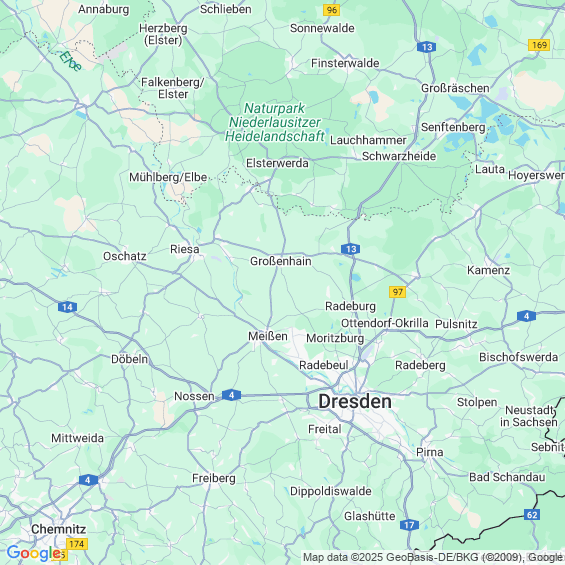Image resolution: width=565 pixels, height=565 pixels.
Task: Click the yellow 96 road shield near Sonnewalde
Action: (332, 10)
